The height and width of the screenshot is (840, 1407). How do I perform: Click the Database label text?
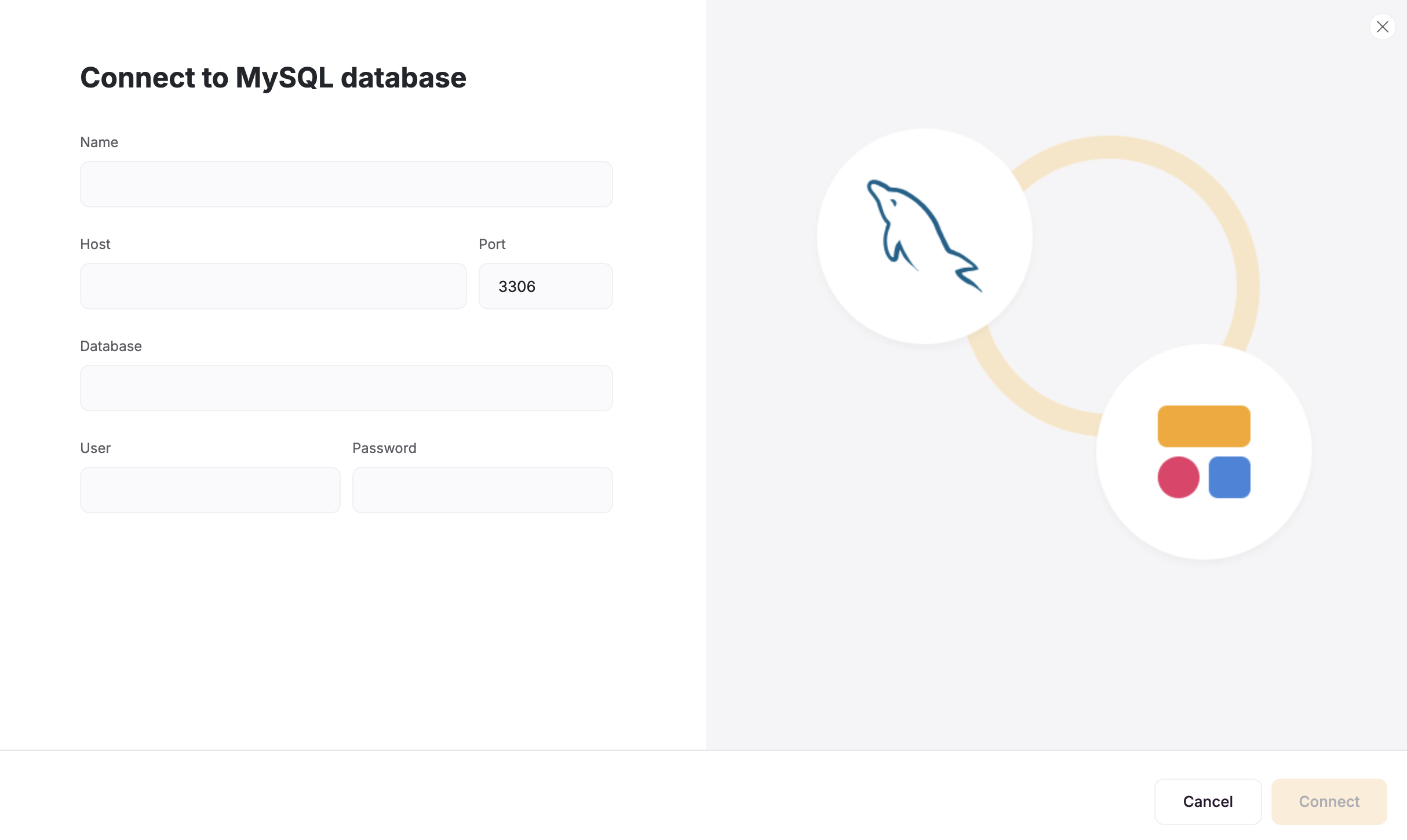pos(111,346)
